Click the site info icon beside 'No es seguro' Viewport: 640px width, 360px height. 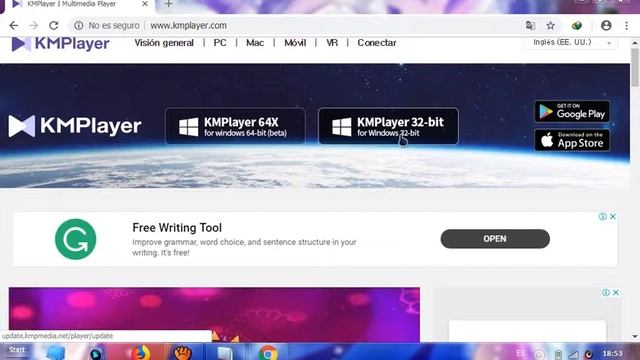click(78, 25)
